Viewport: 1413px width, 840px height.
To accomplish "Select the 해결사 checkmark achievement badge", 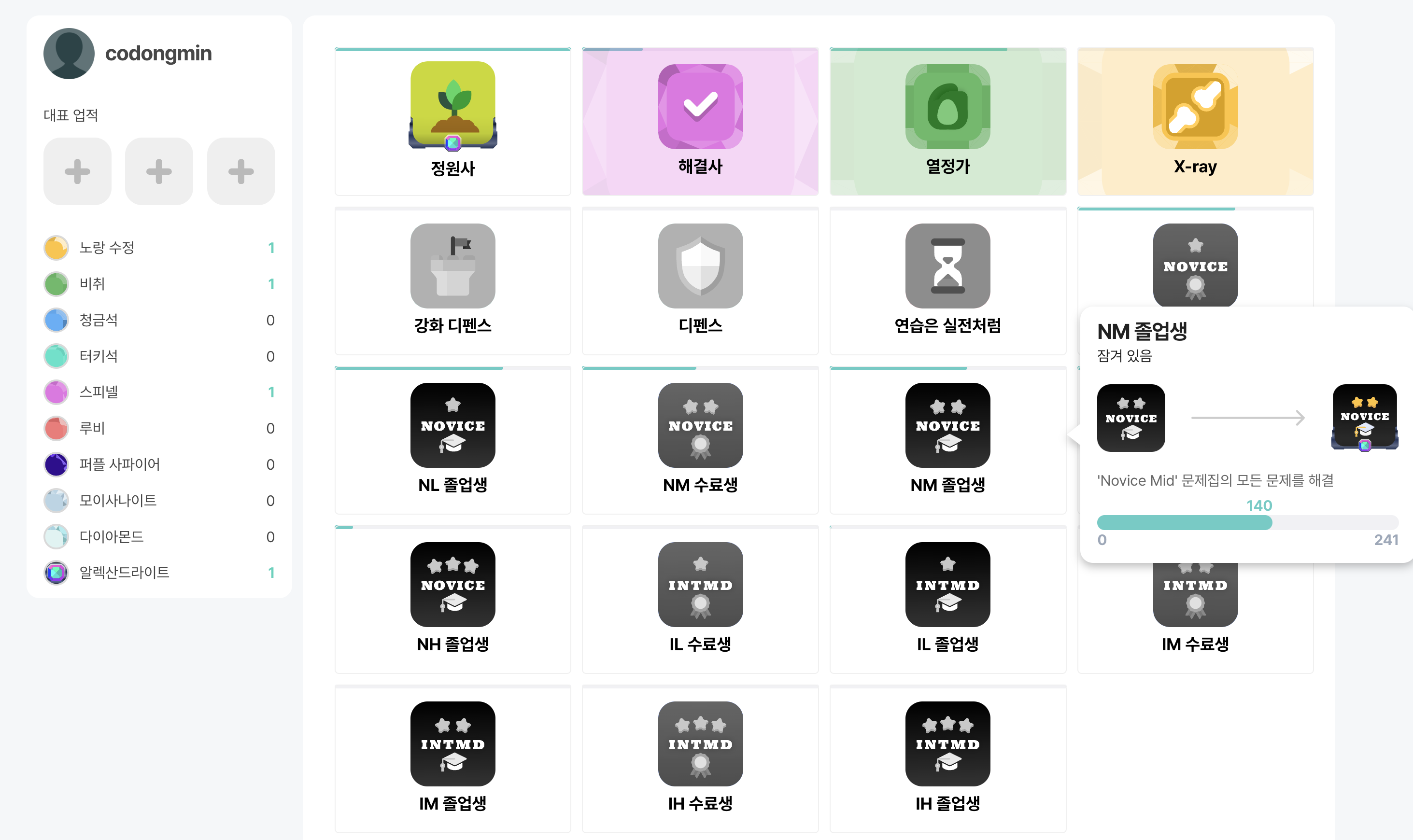I will click(700, 122).
